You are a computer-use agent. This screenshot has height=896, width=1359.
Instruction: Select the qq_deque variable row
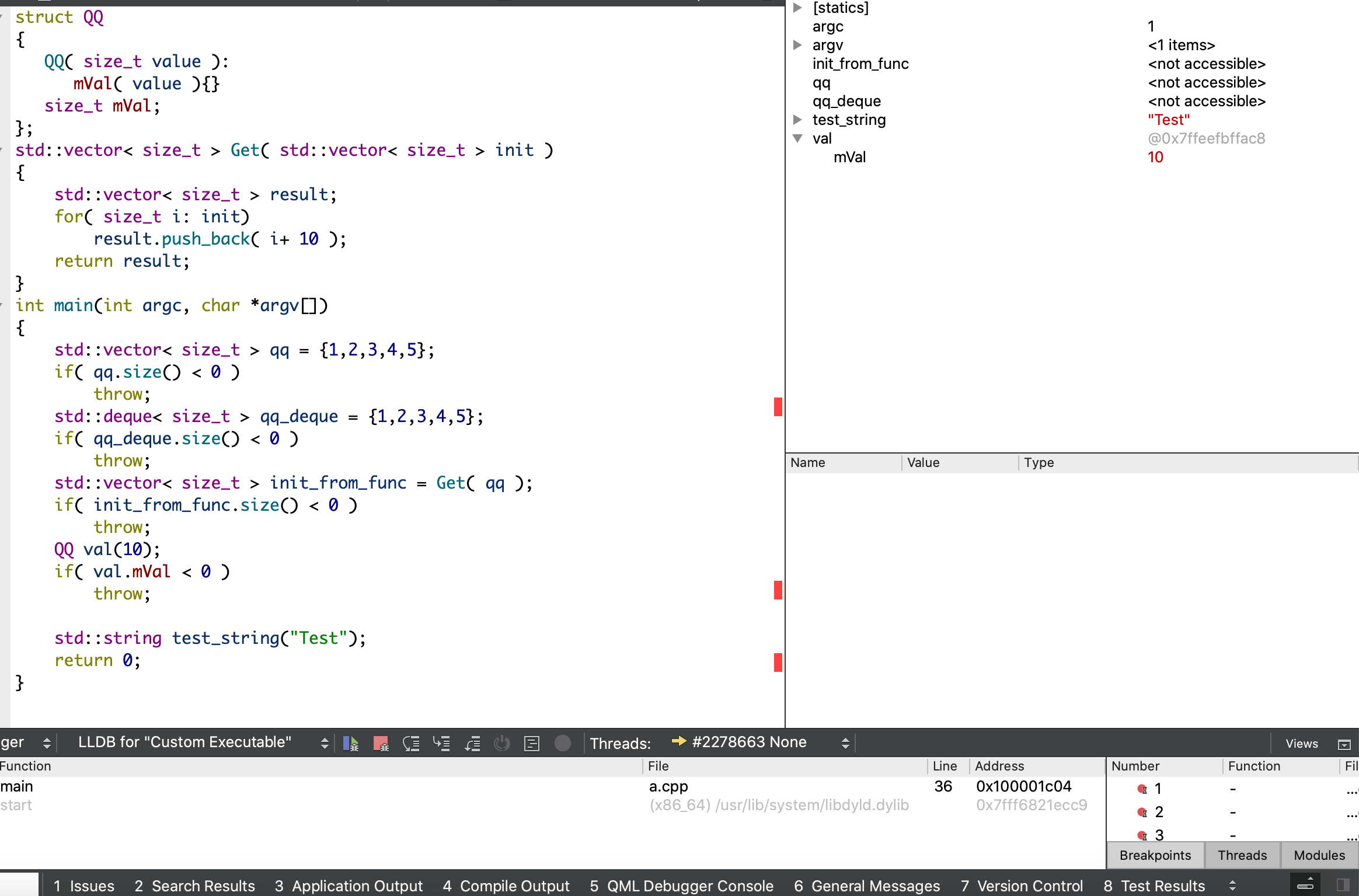point(1072,101)
